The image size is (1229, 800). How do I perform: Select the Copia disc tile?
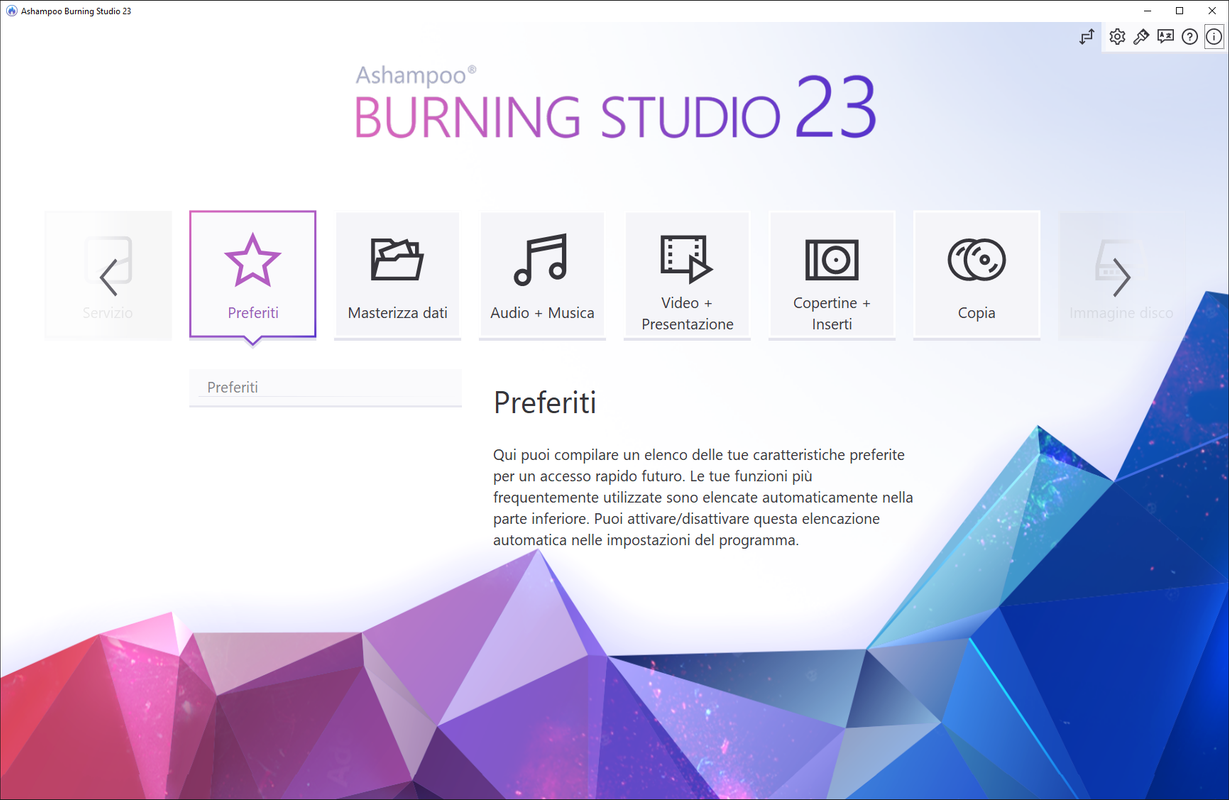pyautogui.click(x=977, y=275)
